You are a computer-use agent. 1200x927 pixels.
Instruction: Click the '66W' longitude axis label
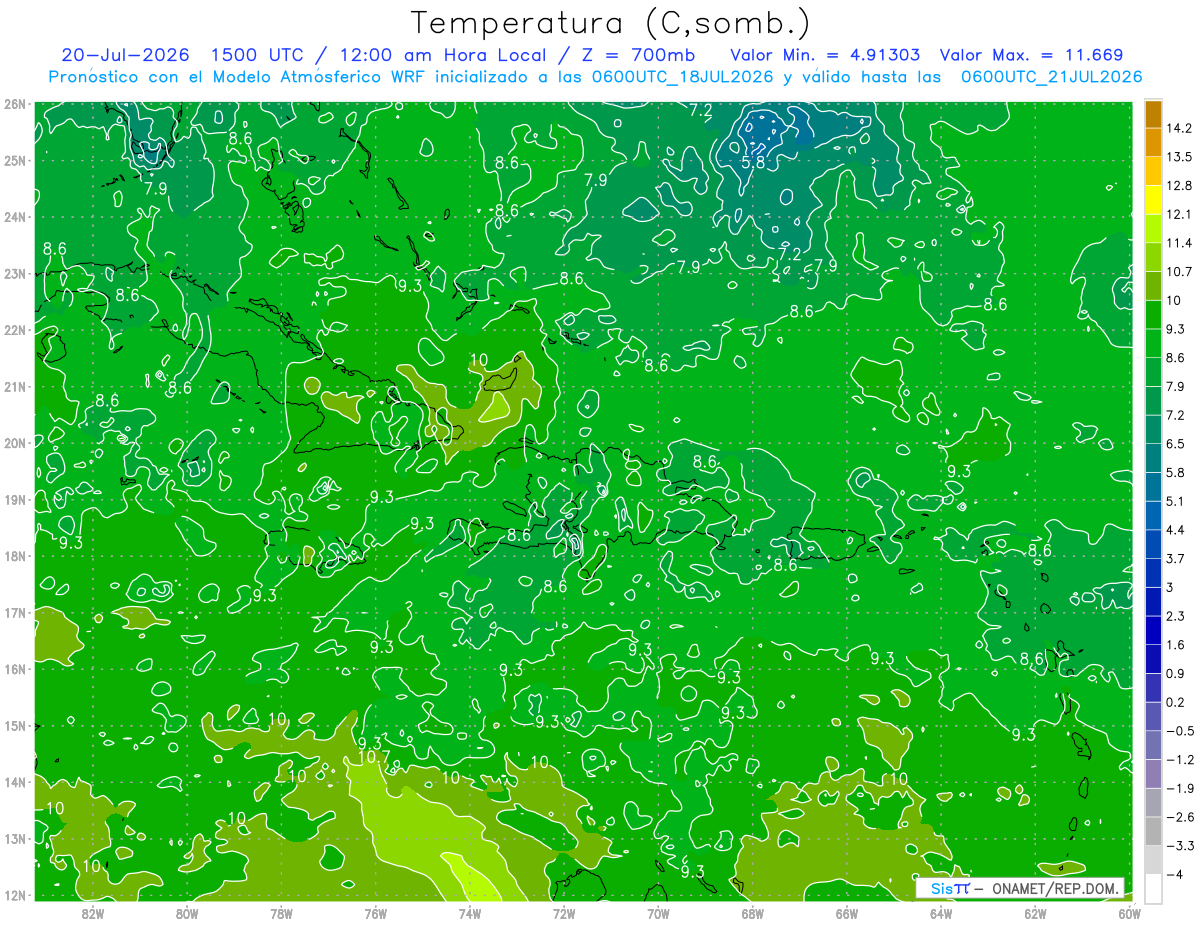pos(846,913)
